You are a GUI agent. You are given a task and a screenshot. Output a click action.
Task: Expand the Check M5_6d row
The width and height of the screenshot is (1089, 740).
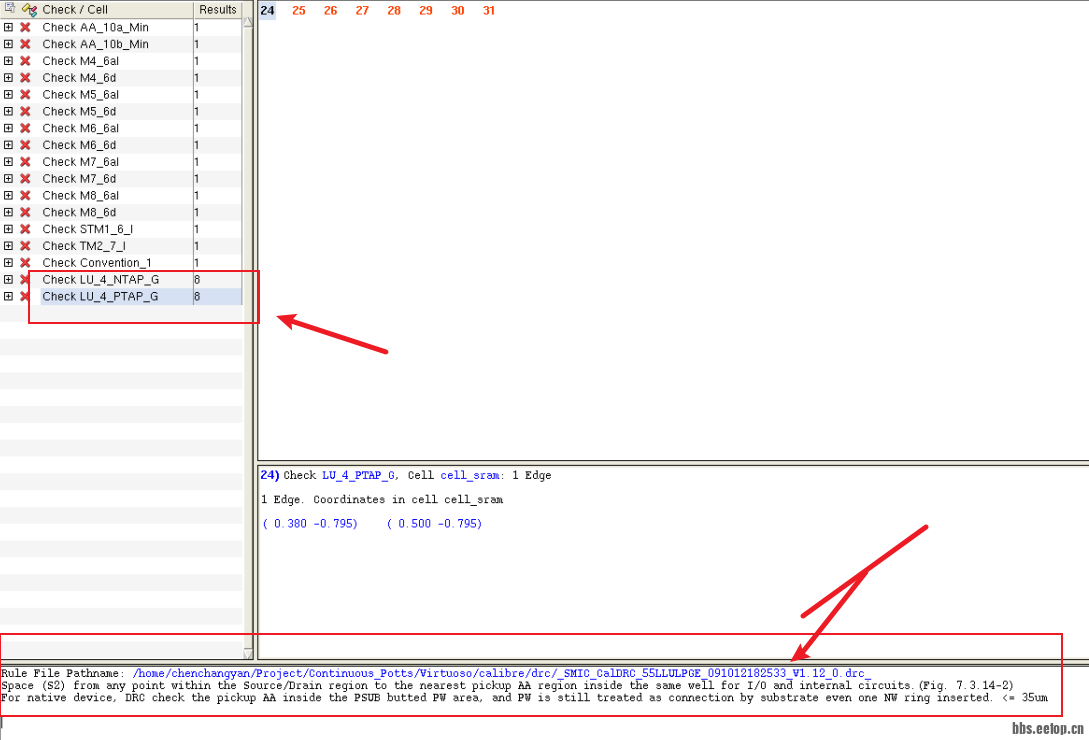[8, 111]
